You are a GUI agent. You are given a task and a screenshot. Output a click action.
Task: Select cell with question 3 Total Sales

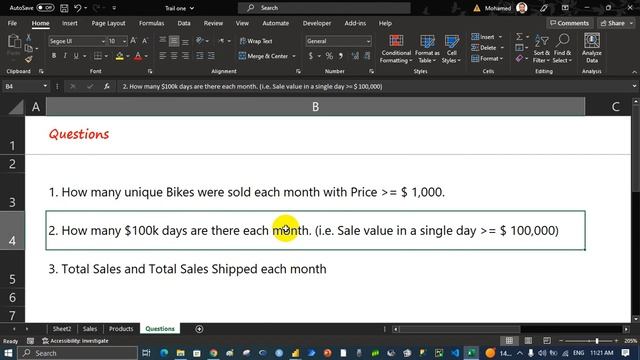[x=315, y=269]
